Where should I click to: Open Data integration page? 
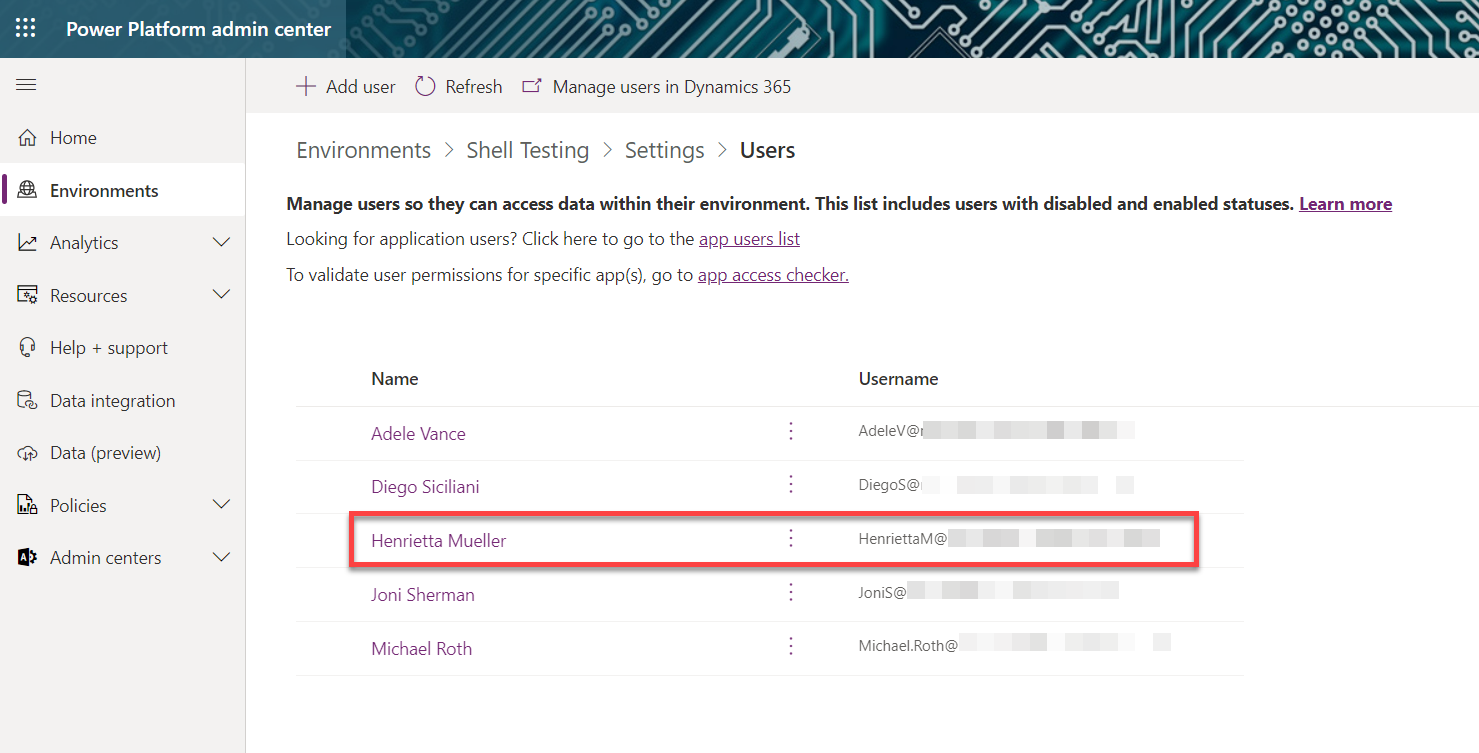pos(122,400)
